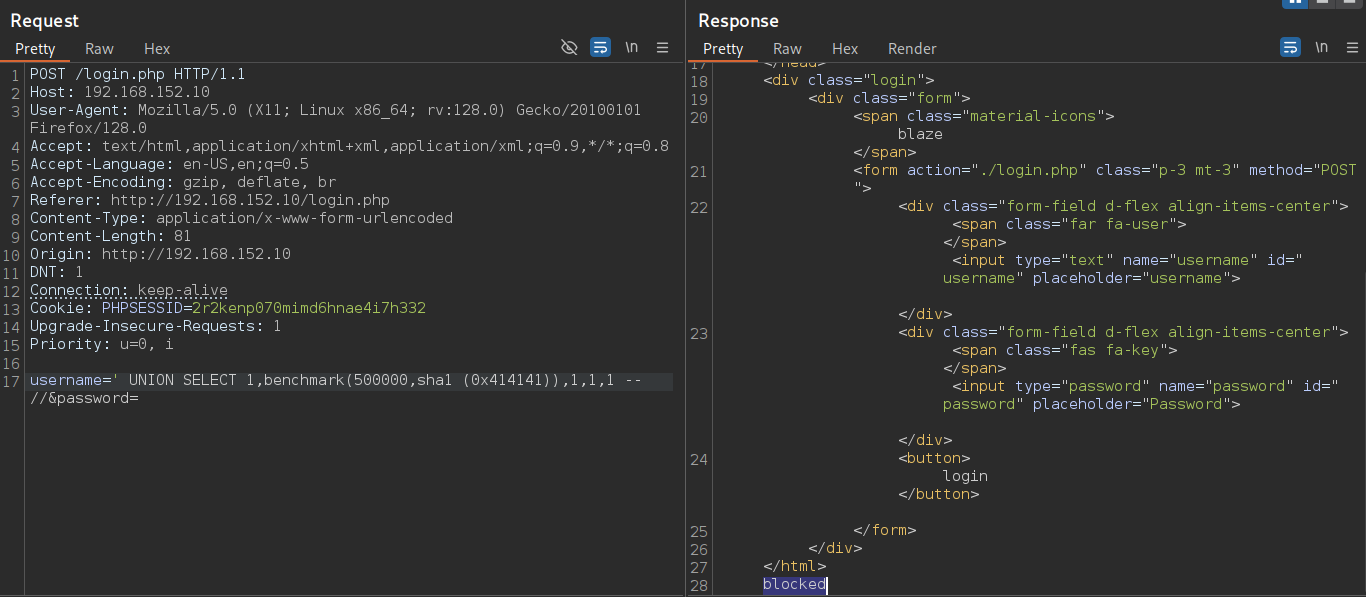Click the 'login' button text in Response

click(965, 476)
